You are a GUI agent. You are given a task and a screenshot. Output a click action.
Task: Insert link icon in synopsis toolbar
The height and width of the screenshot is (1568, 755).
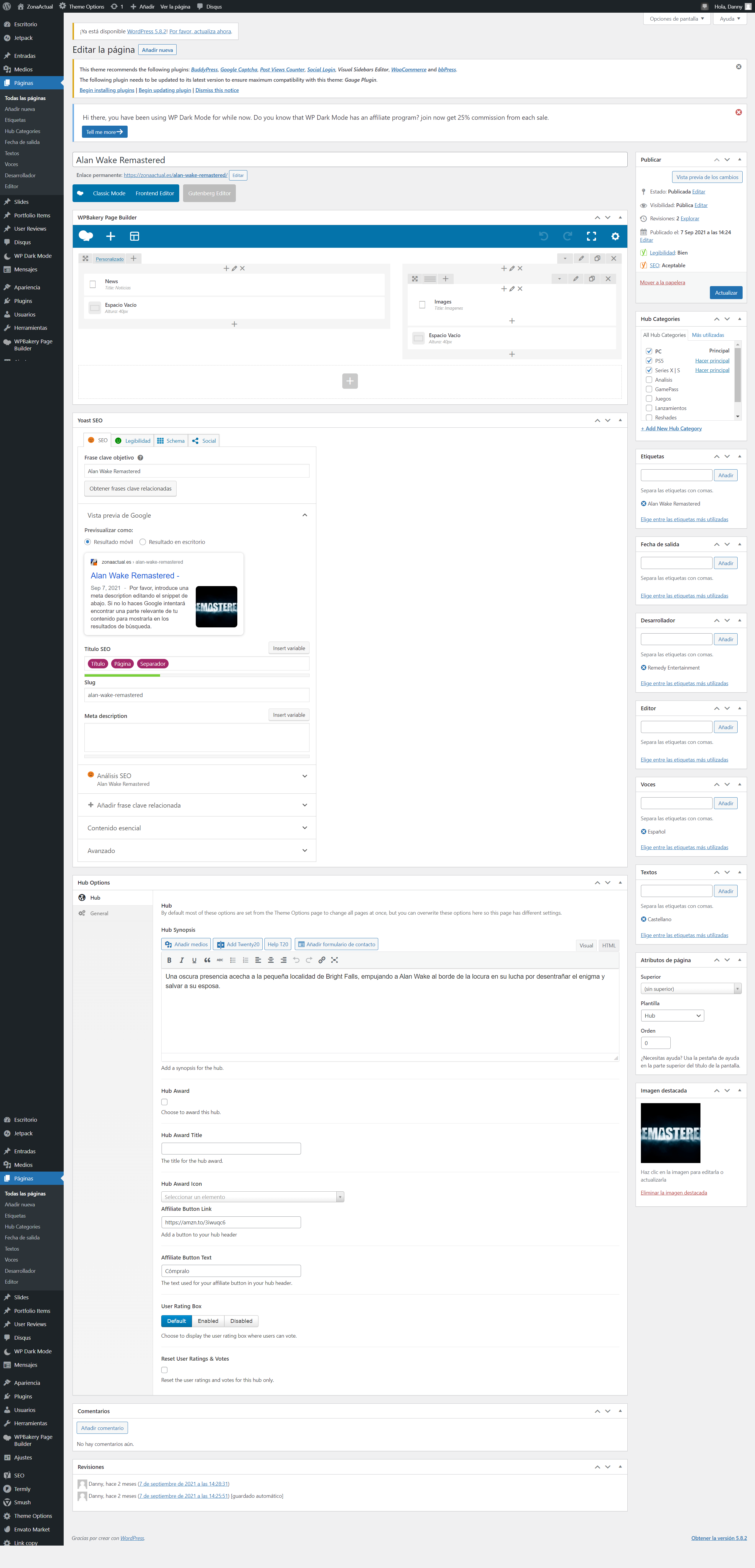point(322,960)
